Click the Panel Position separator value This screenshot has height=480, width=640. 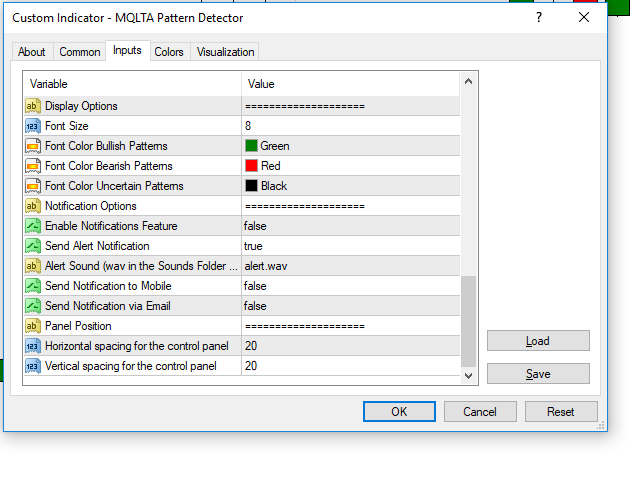305,327
